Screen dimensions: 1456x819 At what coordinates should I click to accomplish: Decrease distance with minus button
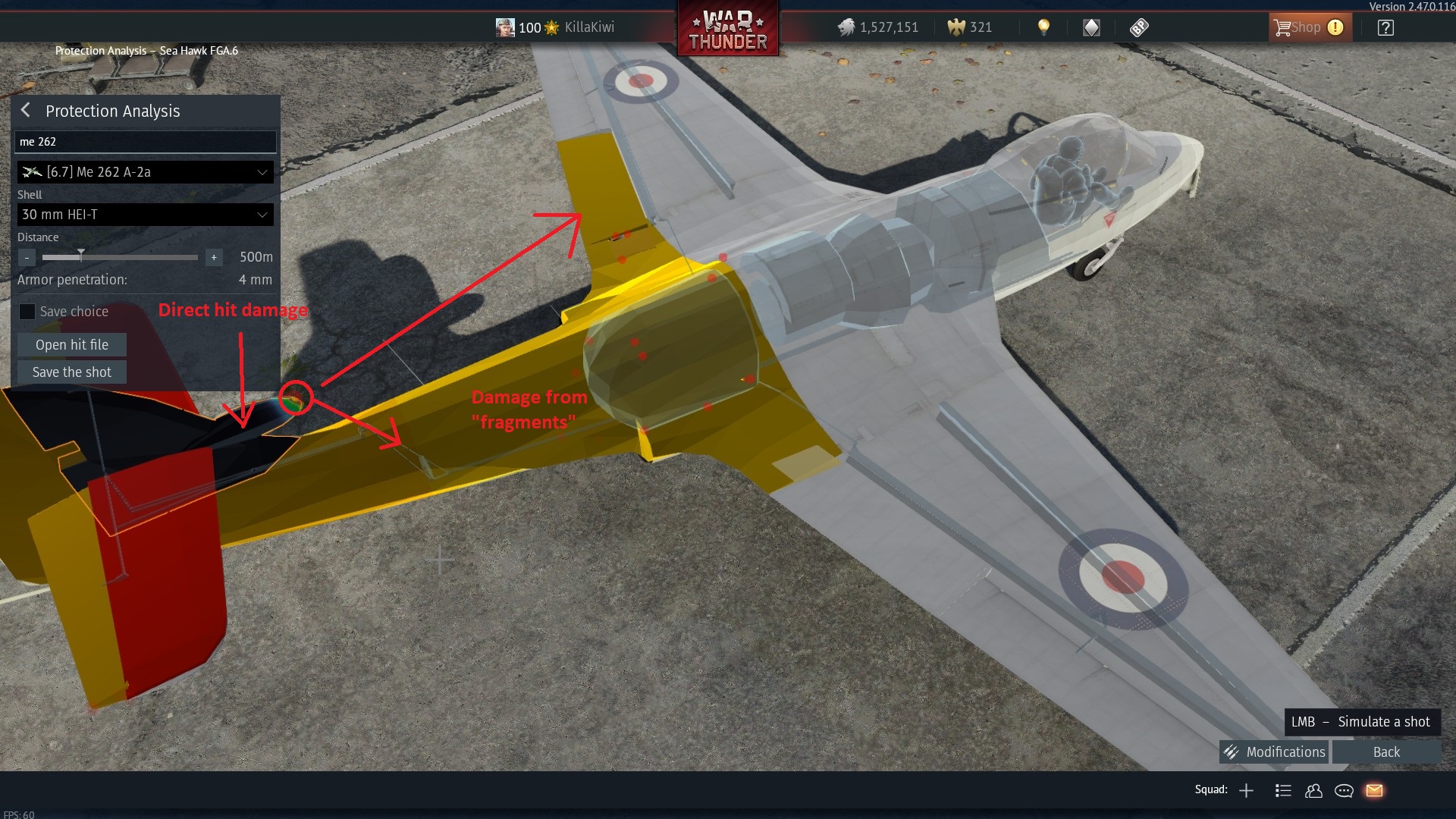point(27,257)
